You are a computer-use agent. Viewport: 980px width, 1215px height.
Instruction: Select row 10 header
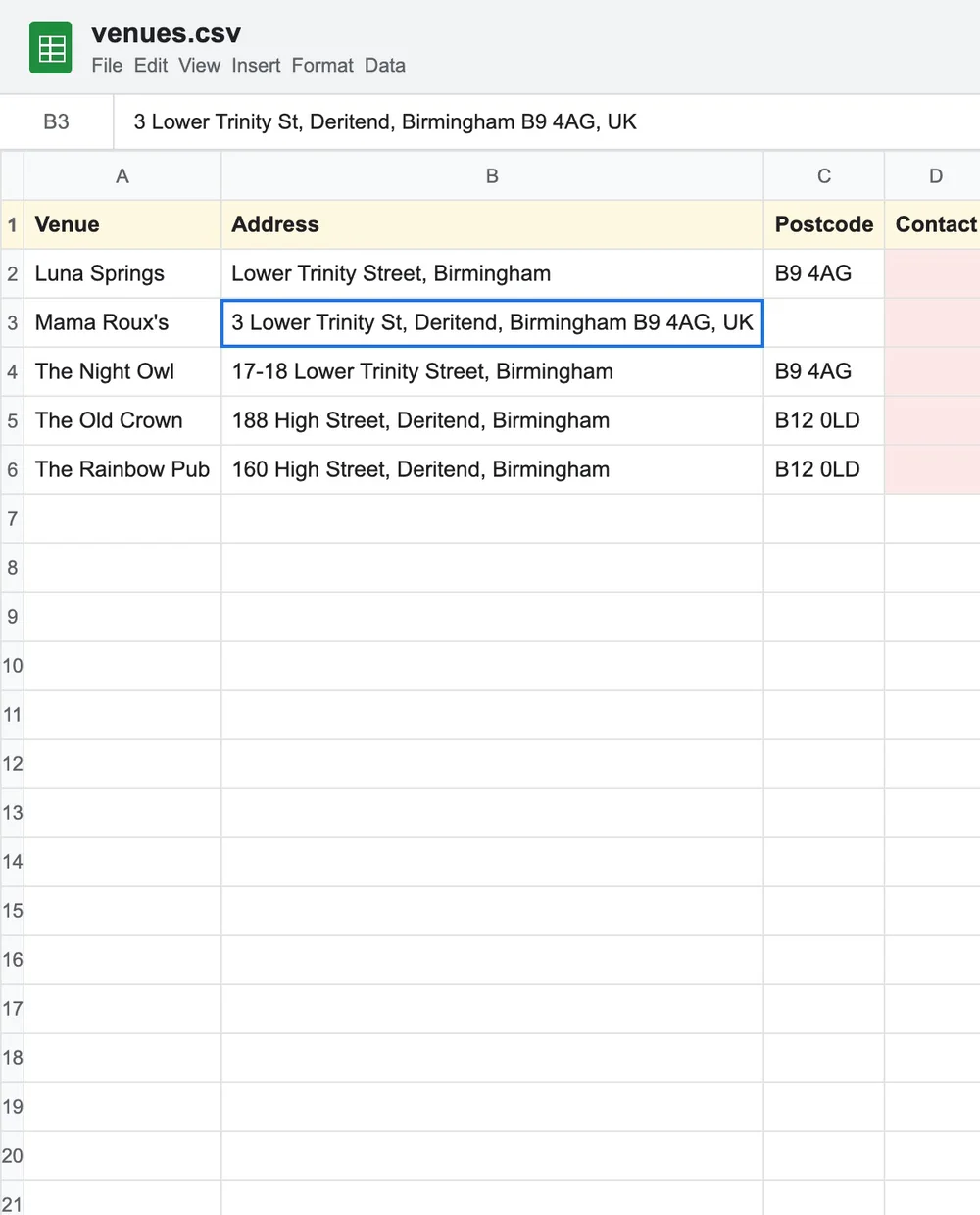click(x=12, y=666)
